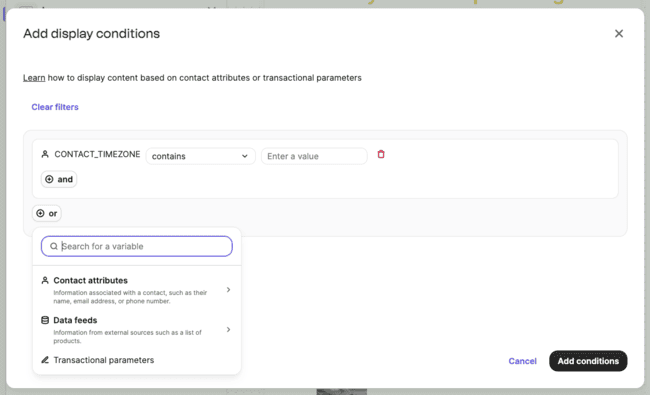The width and height of the screenshot is (650, 395).
Task: Select the Contact attributes menu entry
Action: (136, 290)
